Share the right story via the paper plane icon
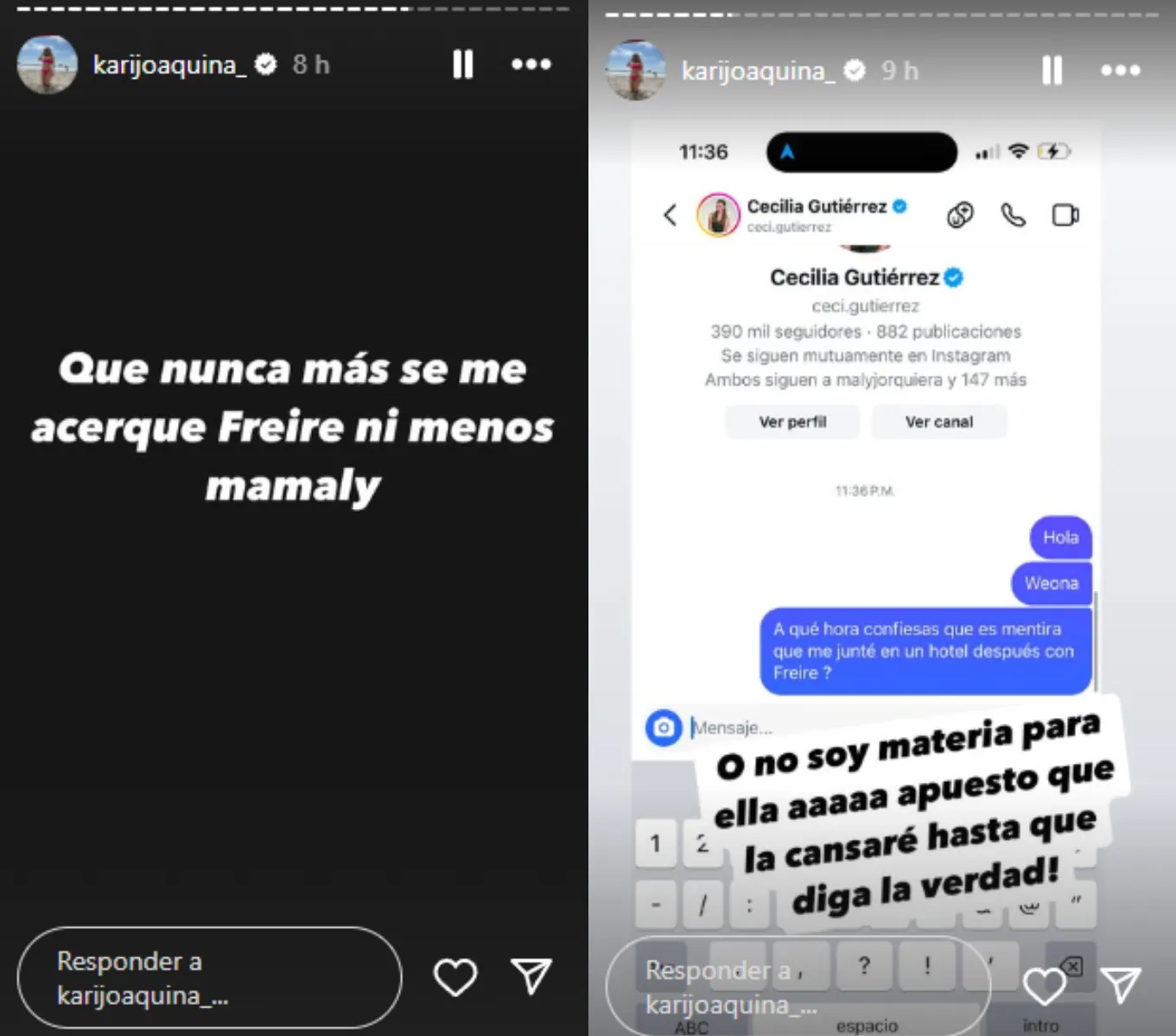1176x1036 pixels. [1121, 985]
